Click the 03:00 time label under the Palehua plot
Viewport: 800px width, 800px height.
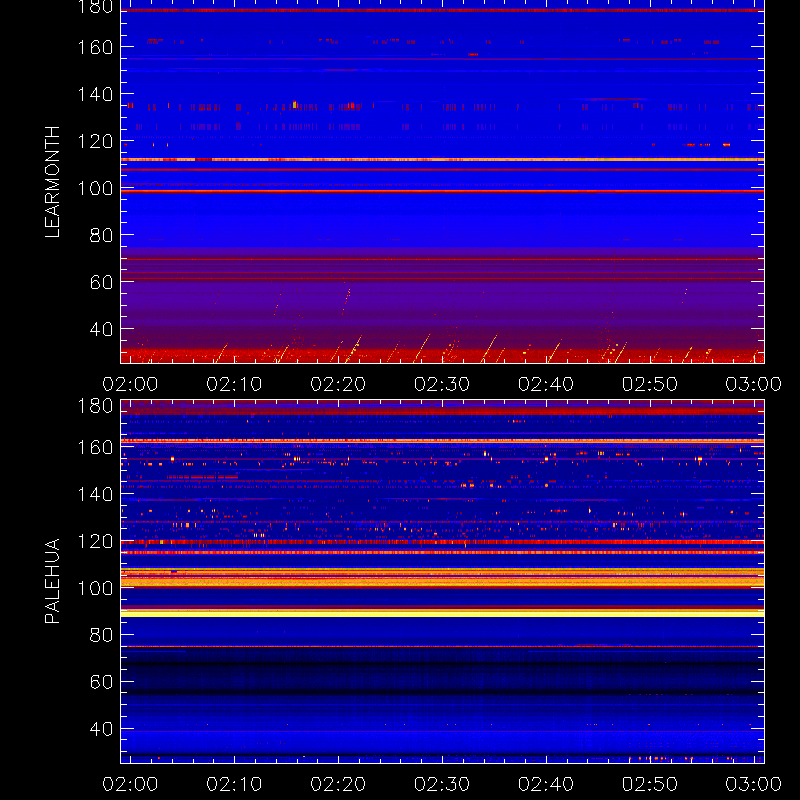(x=754, y=784)
